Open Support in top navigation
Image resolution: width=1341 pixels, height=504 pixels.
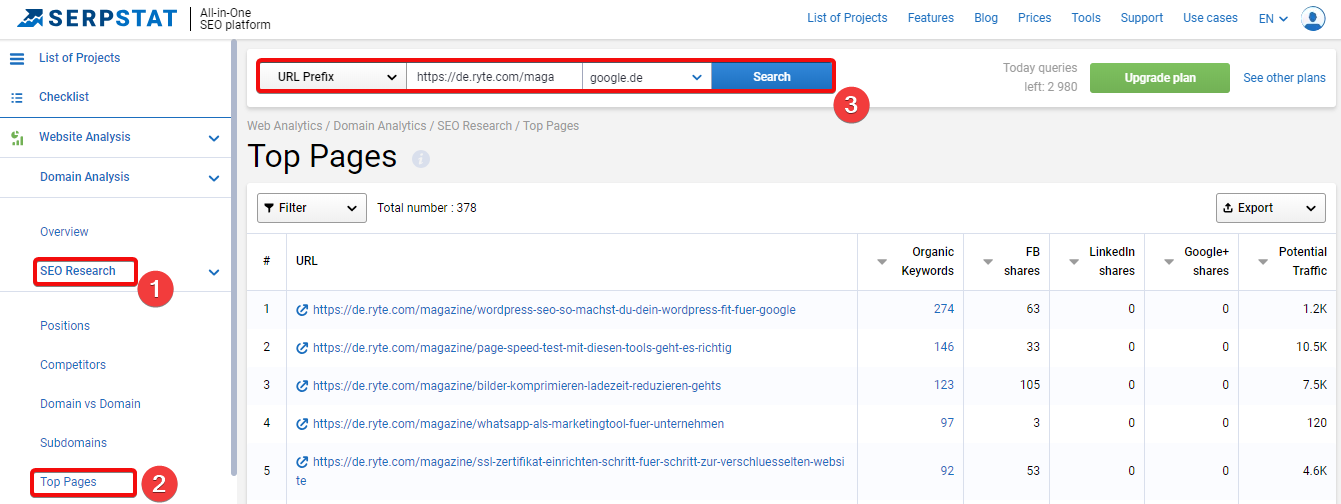[1142, 18]
